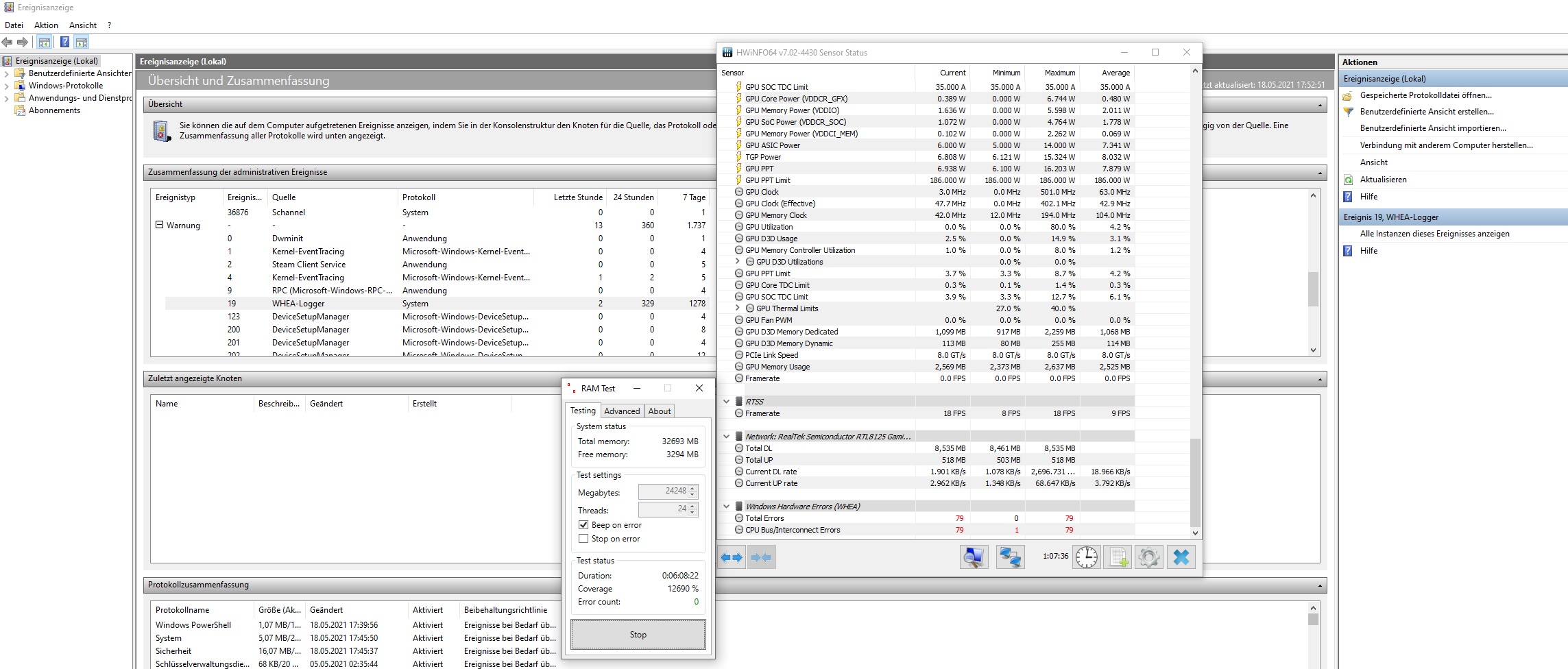
Task: Click the Protokollzusammenfassung list scrollbar thumb
Action: point(1313,620)
